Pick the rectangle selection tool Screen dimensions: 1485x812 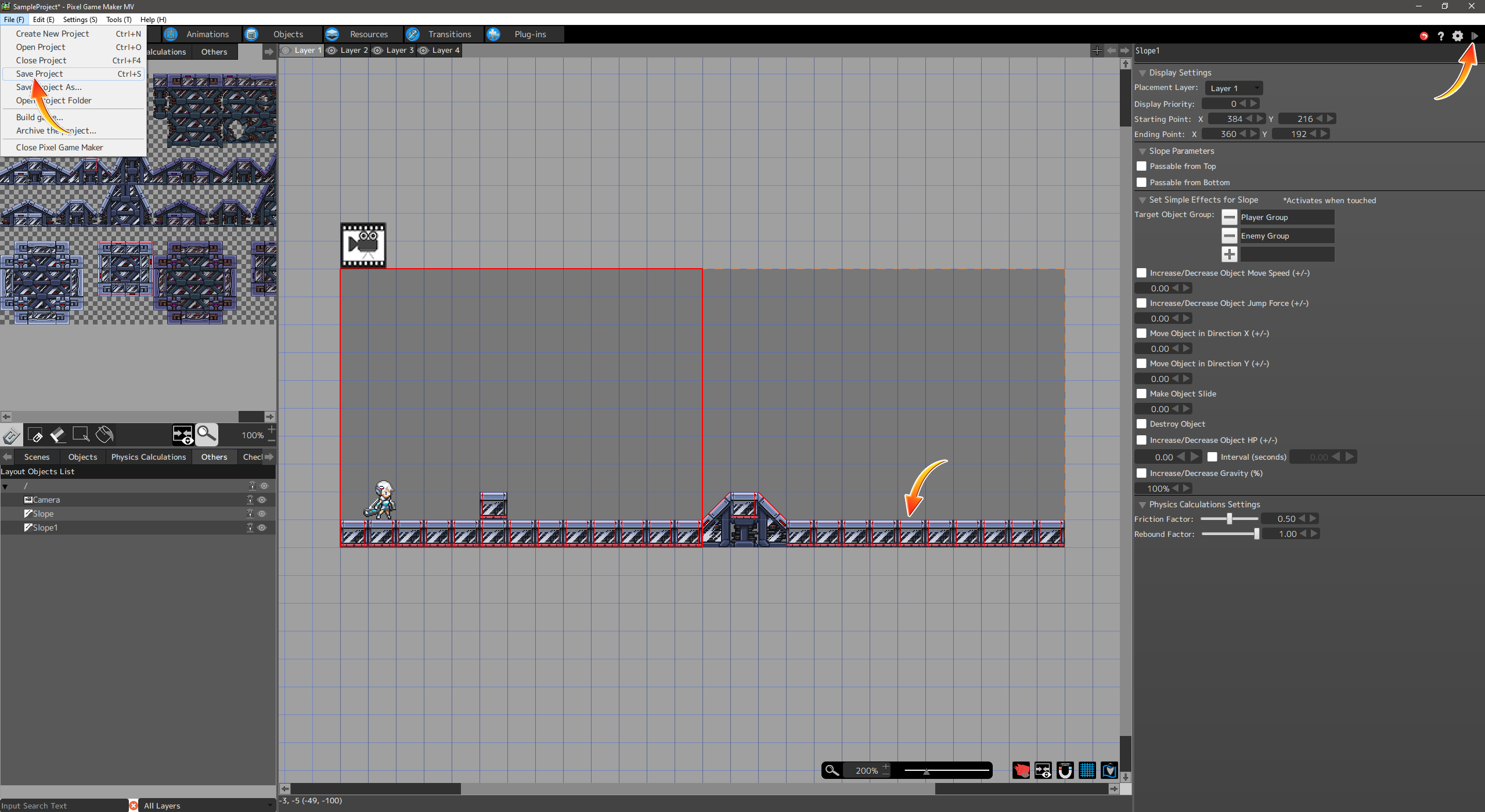click(81, 435)
